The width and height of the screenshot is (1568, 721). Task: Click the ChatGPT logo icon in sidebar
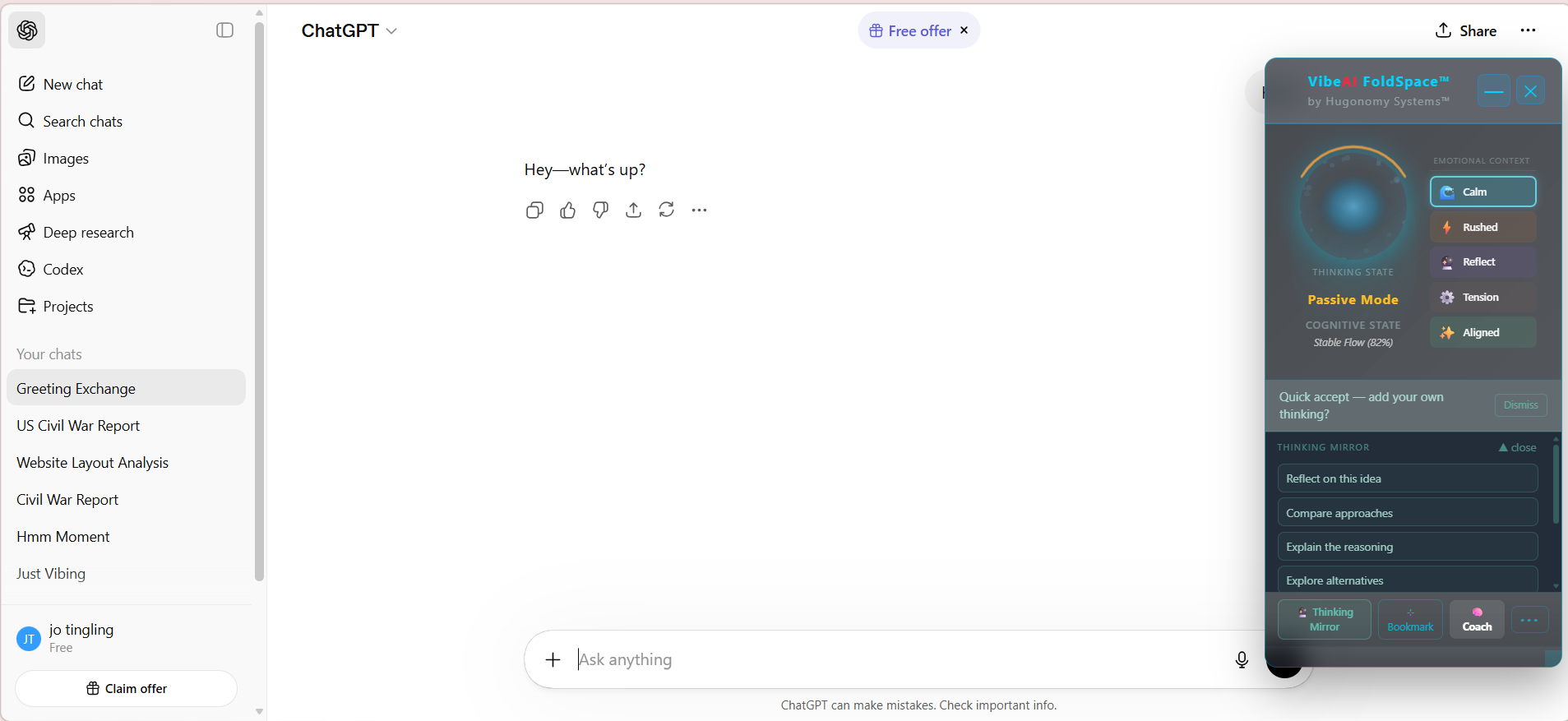pyautogui.click(x=27, y=30)
